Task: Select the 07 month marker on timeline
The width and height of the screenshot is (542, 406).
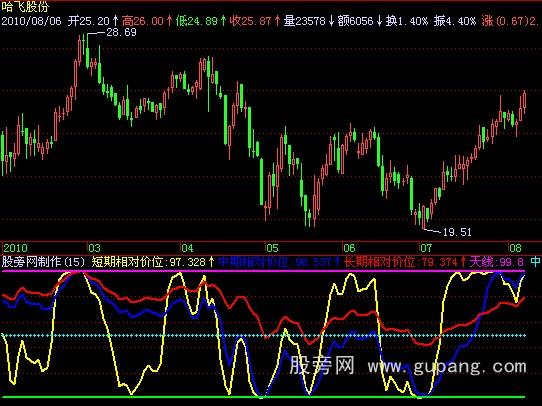Action: (426, 248)
